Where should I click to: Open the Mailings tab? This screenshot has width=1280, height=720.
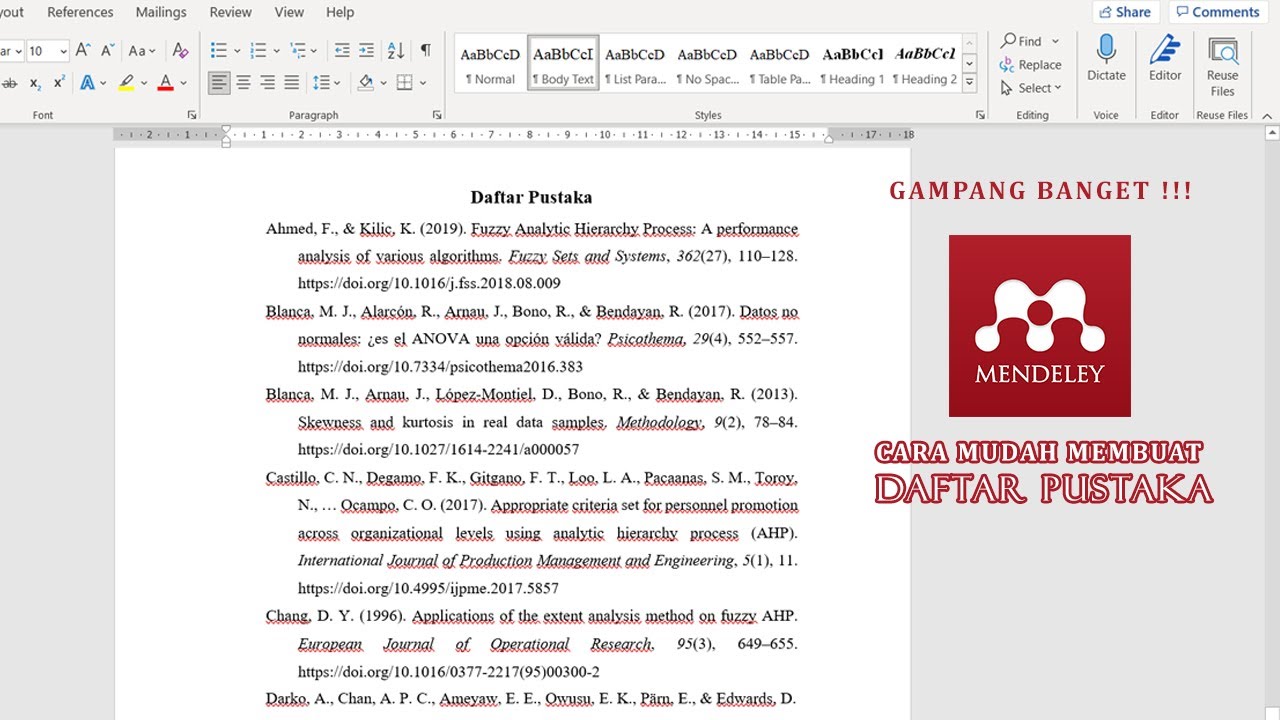click(x=160, y=12)
